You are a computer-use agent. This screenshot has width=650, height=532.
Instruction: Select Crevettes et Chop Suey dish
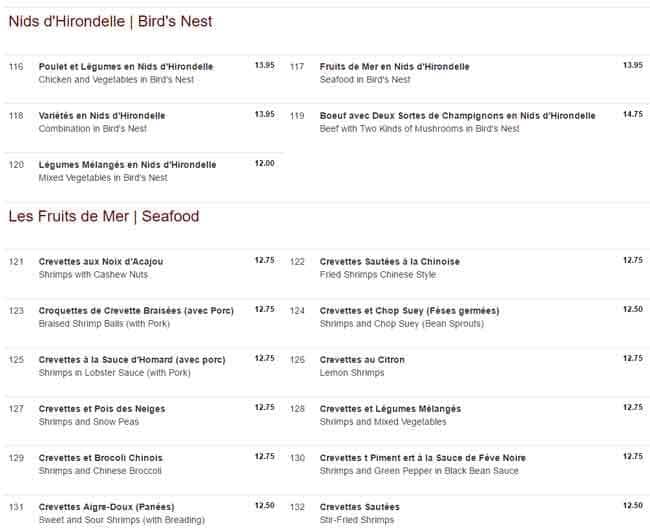click(x=409, y=311)
